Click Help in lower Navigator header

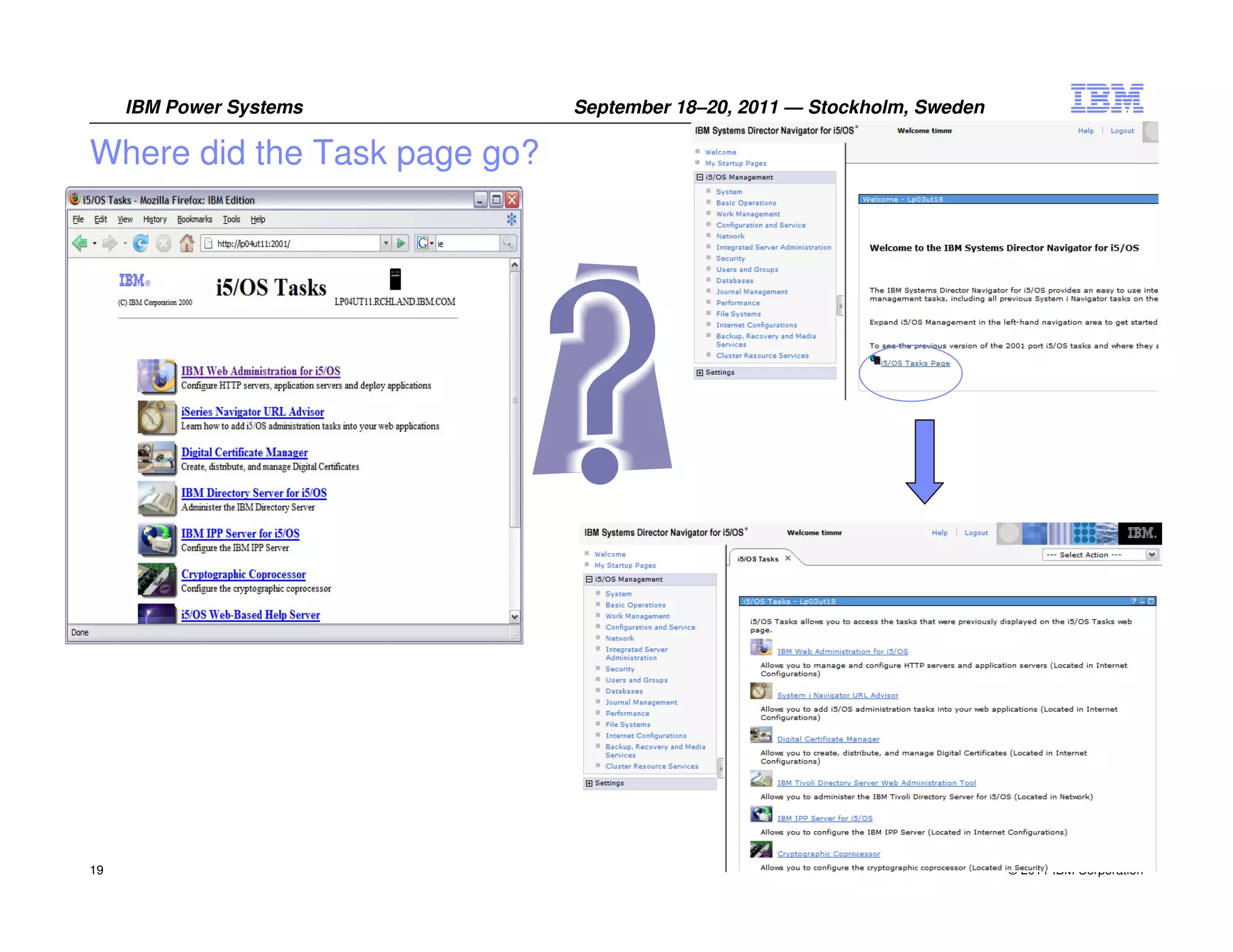(x=939, y=533)
